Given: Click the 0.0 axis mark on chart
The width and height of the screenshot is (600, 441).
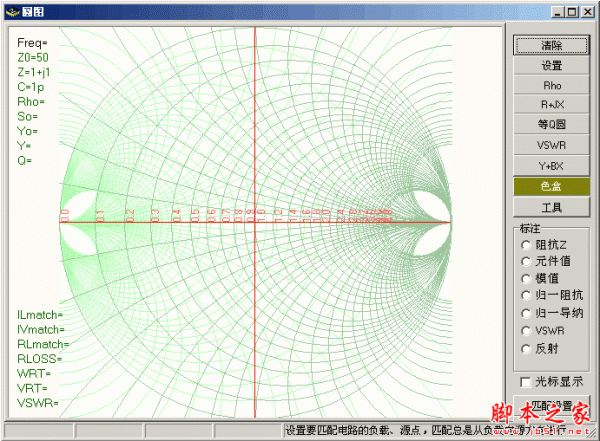Looking at the screenshot, I should [x=65, y=216].
